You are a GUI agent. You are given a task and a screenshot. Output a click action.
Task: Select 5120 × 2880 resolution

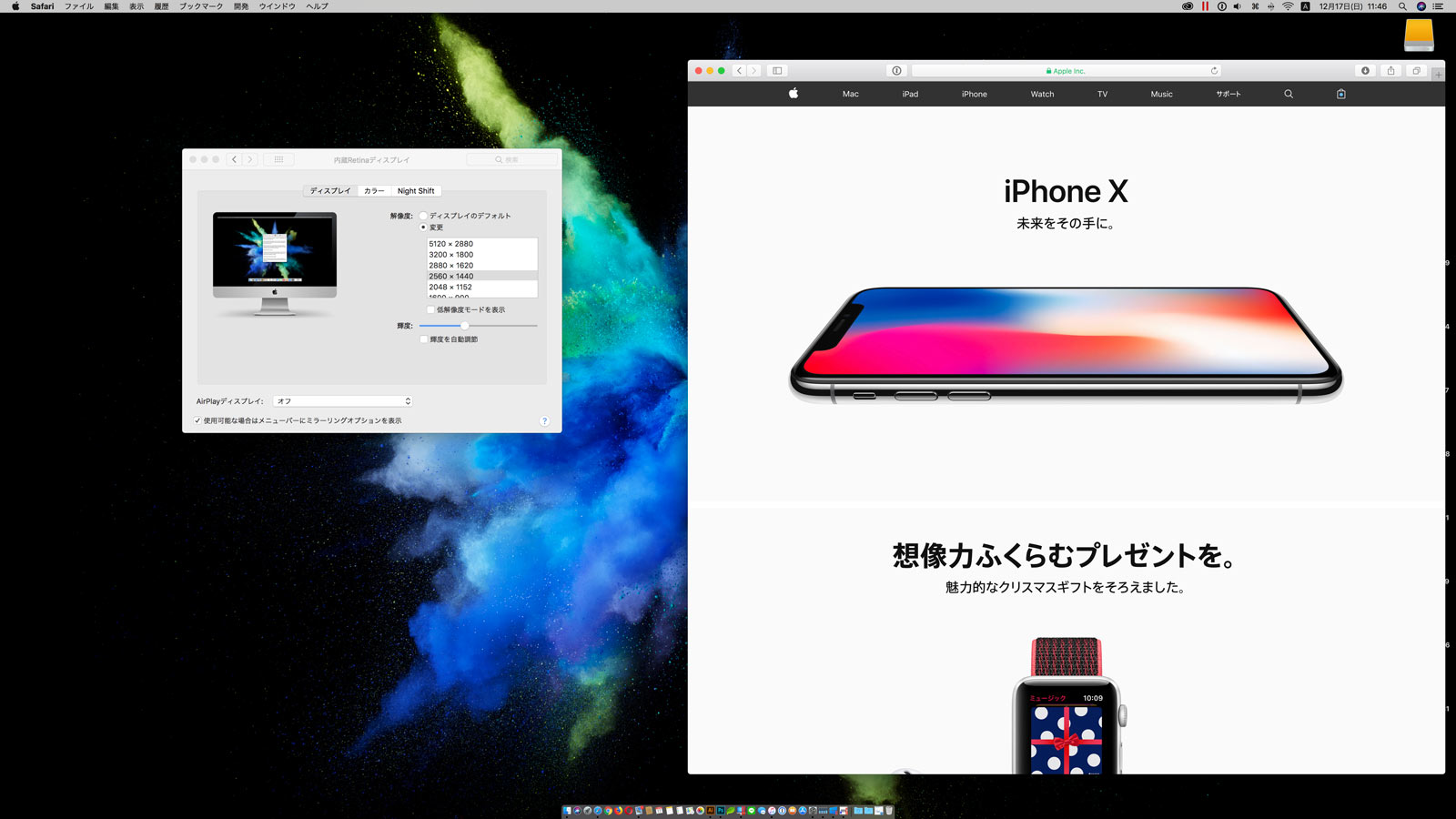[482, 244]
